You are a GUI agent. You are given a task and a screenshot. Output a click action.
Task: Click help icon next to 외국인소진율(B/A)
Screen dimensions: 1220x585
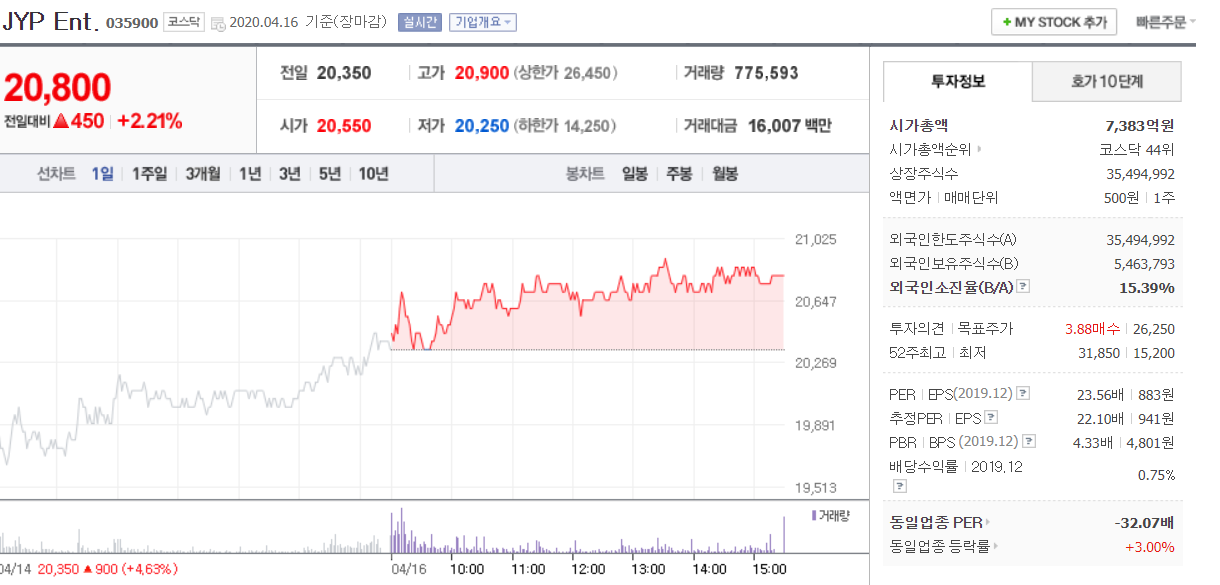click(1023, 287)
